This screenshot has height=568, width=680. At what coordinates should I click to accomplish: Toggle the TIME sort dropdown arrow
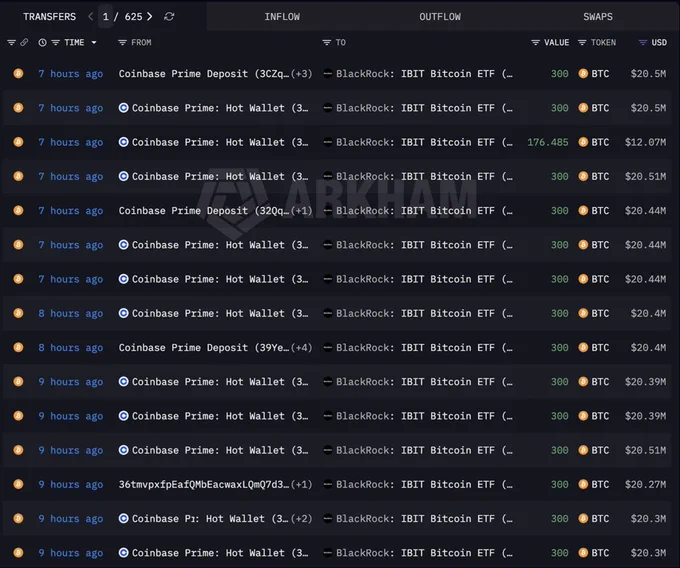pos(94,42)
